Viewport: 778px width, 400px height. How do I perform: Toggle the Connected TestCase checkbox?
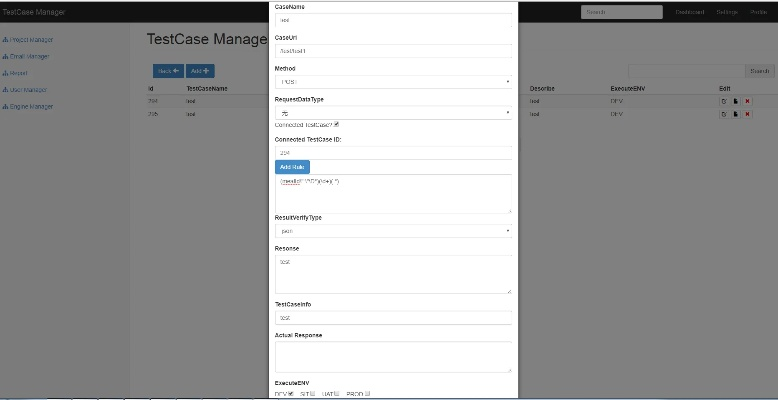337,124
